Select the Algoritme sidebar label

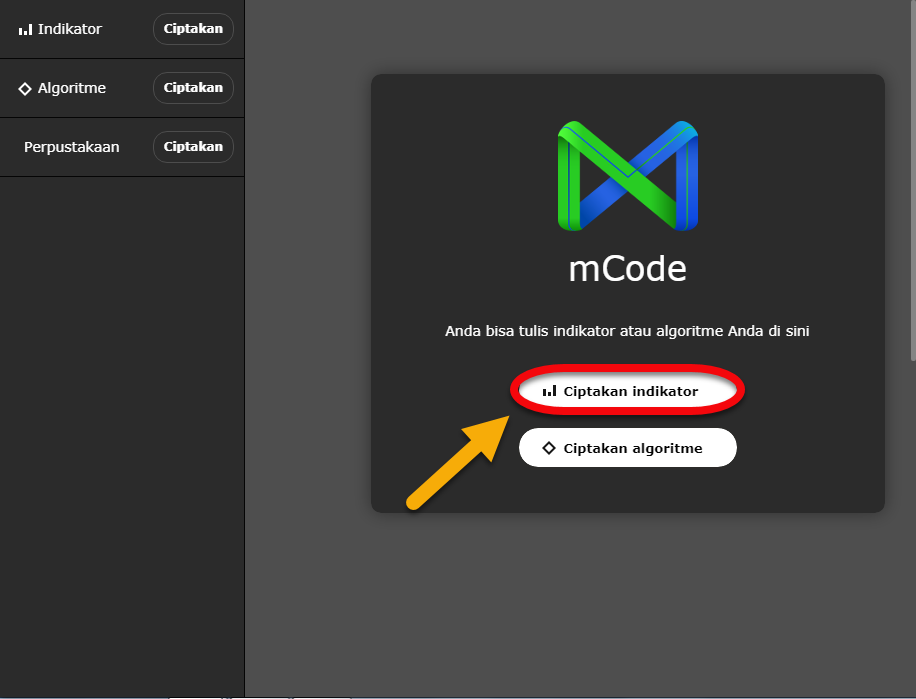(72, 88)
